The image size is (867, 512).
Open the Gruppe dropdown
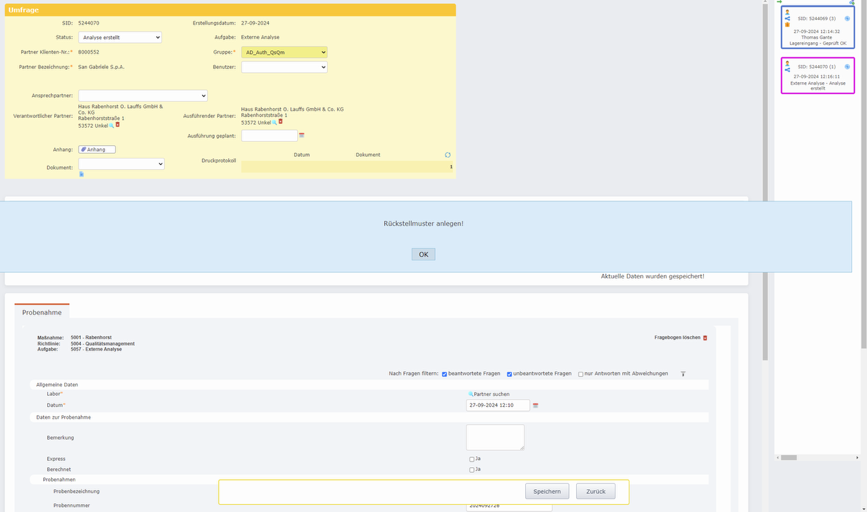tap(284, 52)
